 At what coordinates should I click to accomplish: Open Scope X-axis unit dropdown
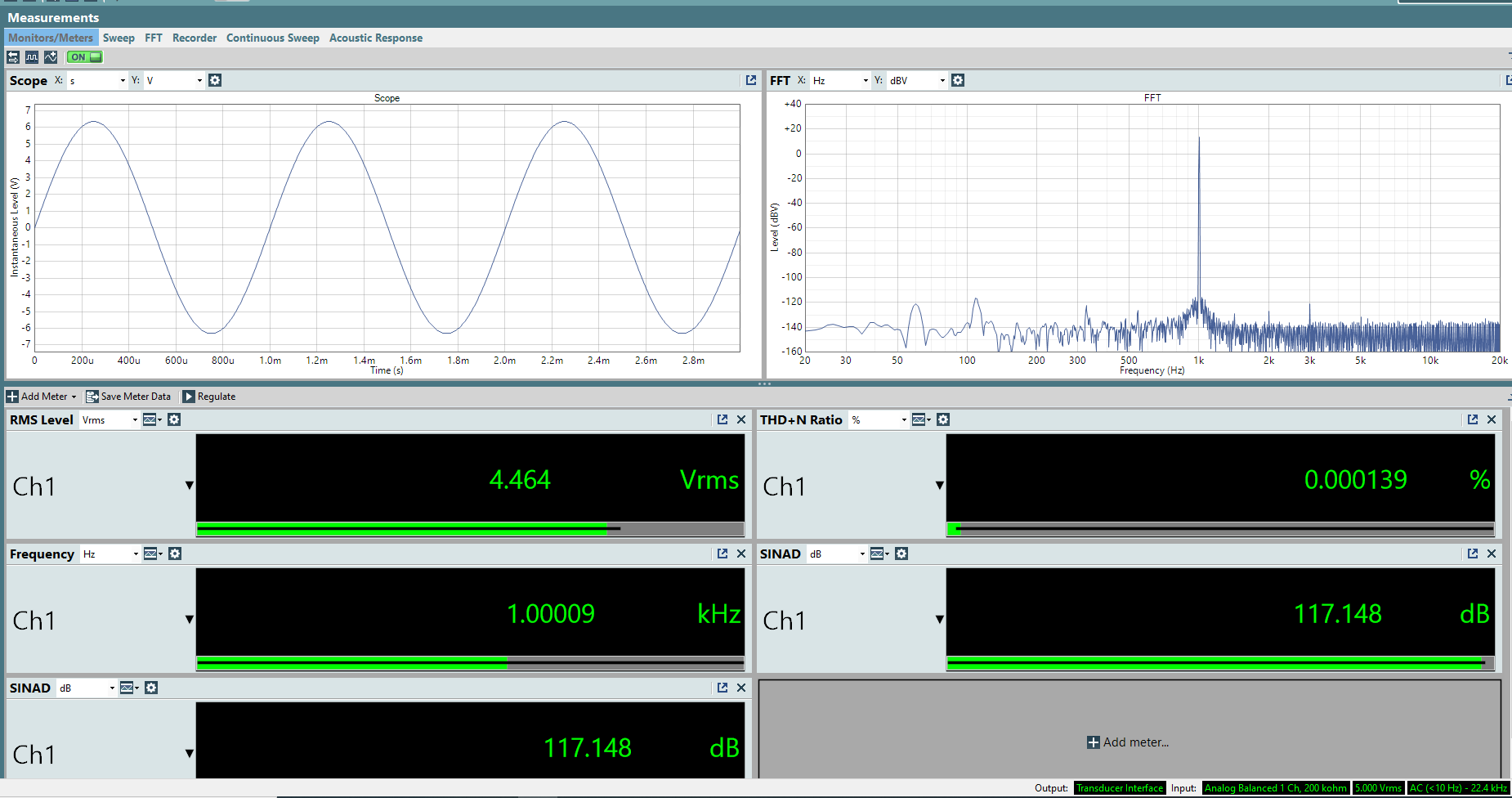coord(97,80)
